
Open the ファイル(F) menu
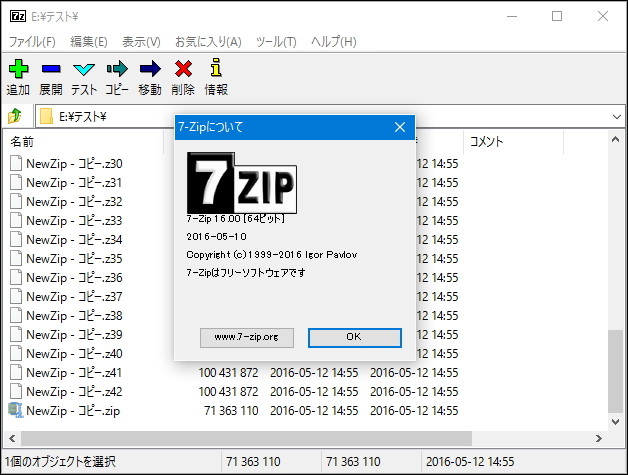point(32,42)
